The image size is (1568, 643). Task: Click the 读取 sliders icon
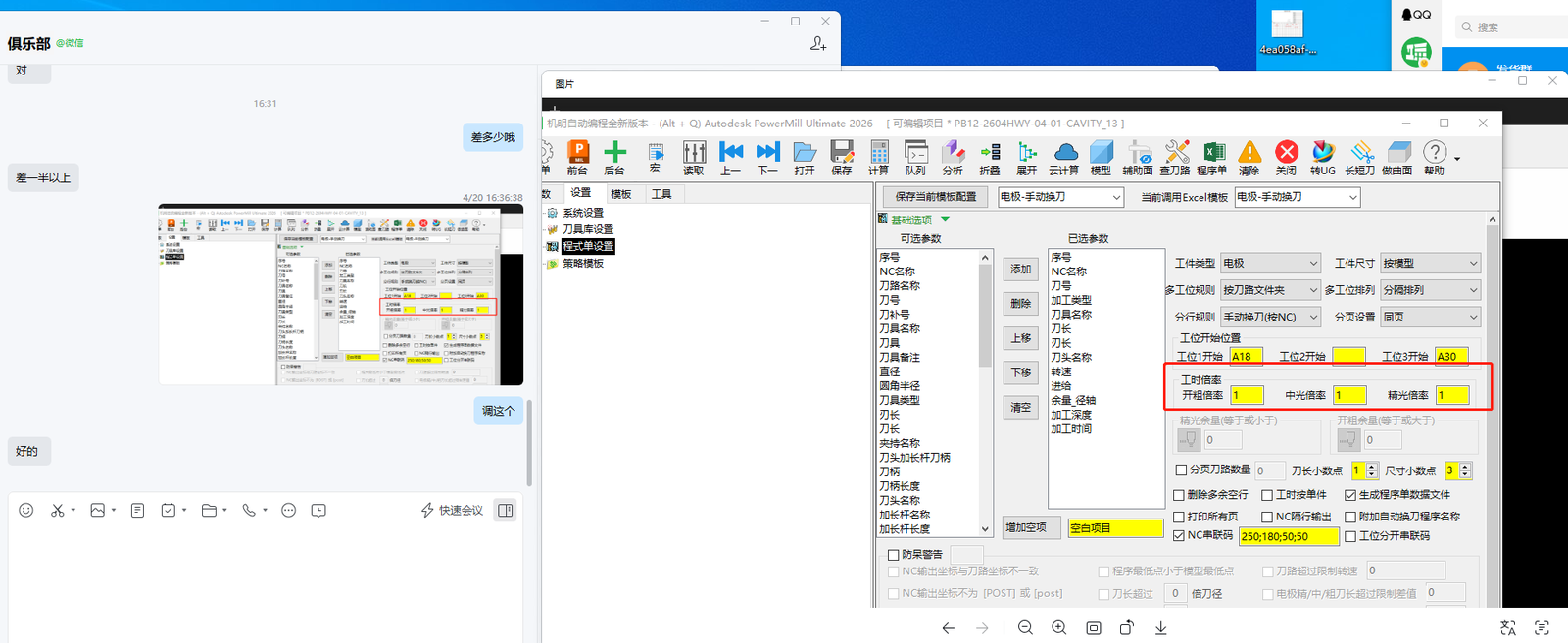tap(694, 157)
